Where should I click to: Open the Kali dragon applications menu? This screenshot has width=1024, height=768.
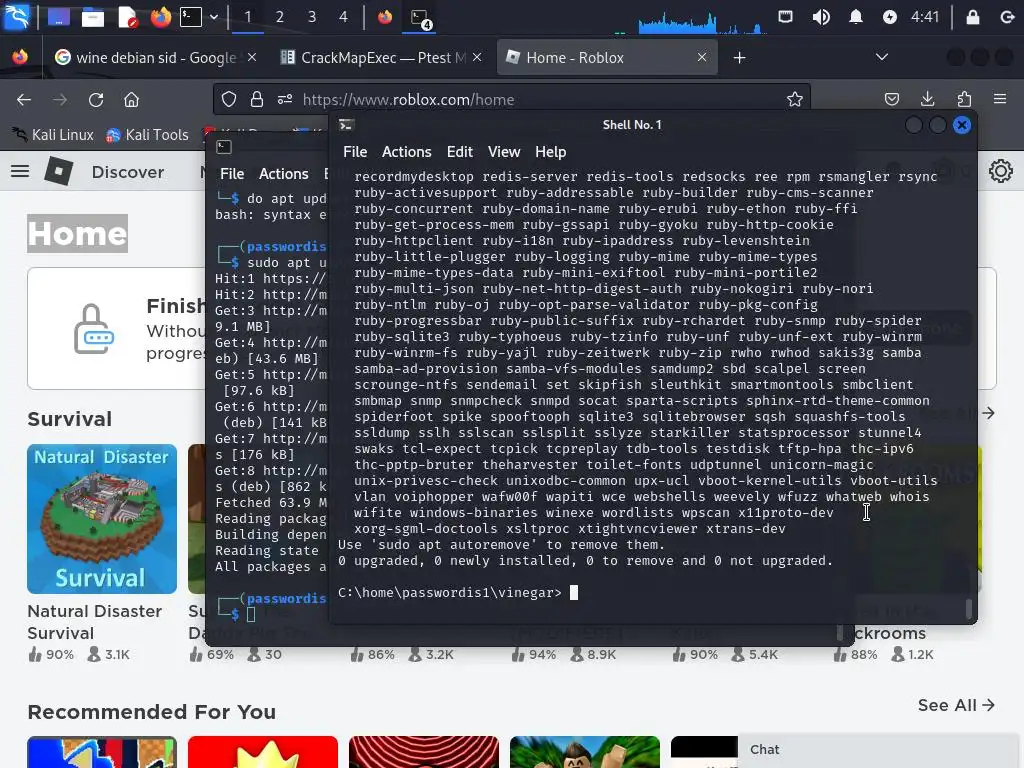(16, 16)
